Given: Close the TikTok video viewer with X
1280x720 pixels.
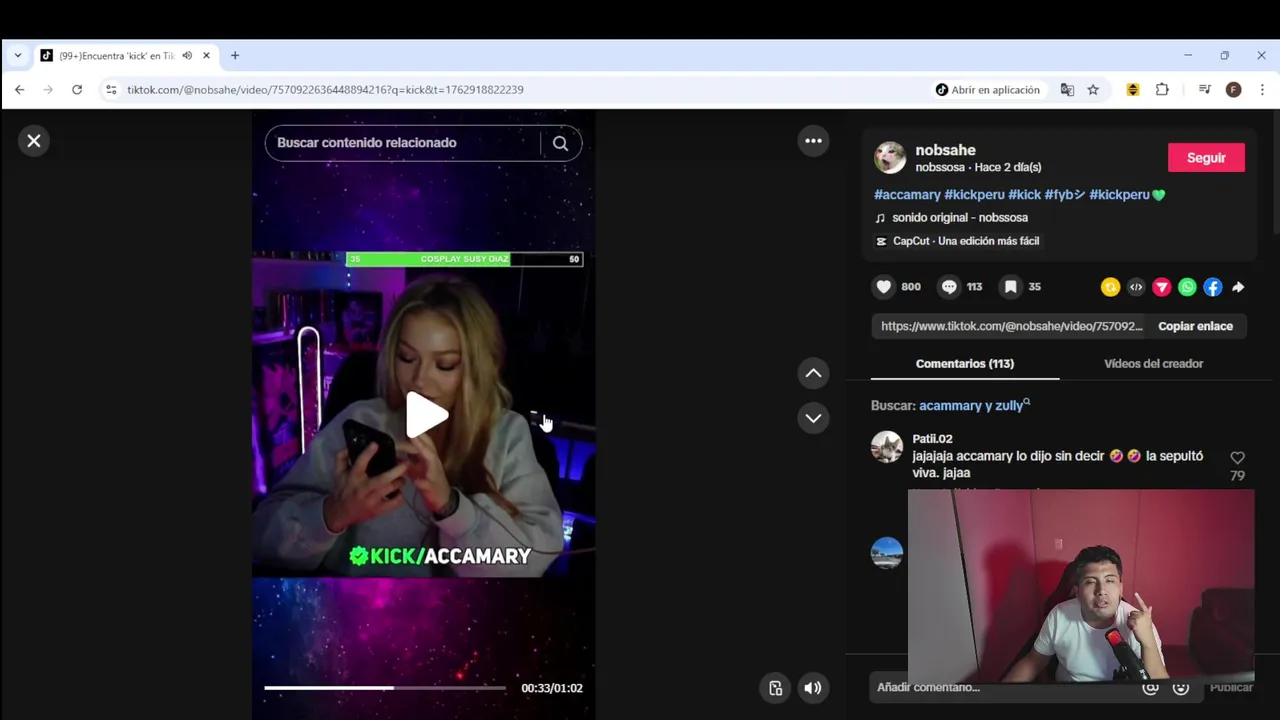Looking at the screenshot, I should pyautogui.click(x=34, y=141).
